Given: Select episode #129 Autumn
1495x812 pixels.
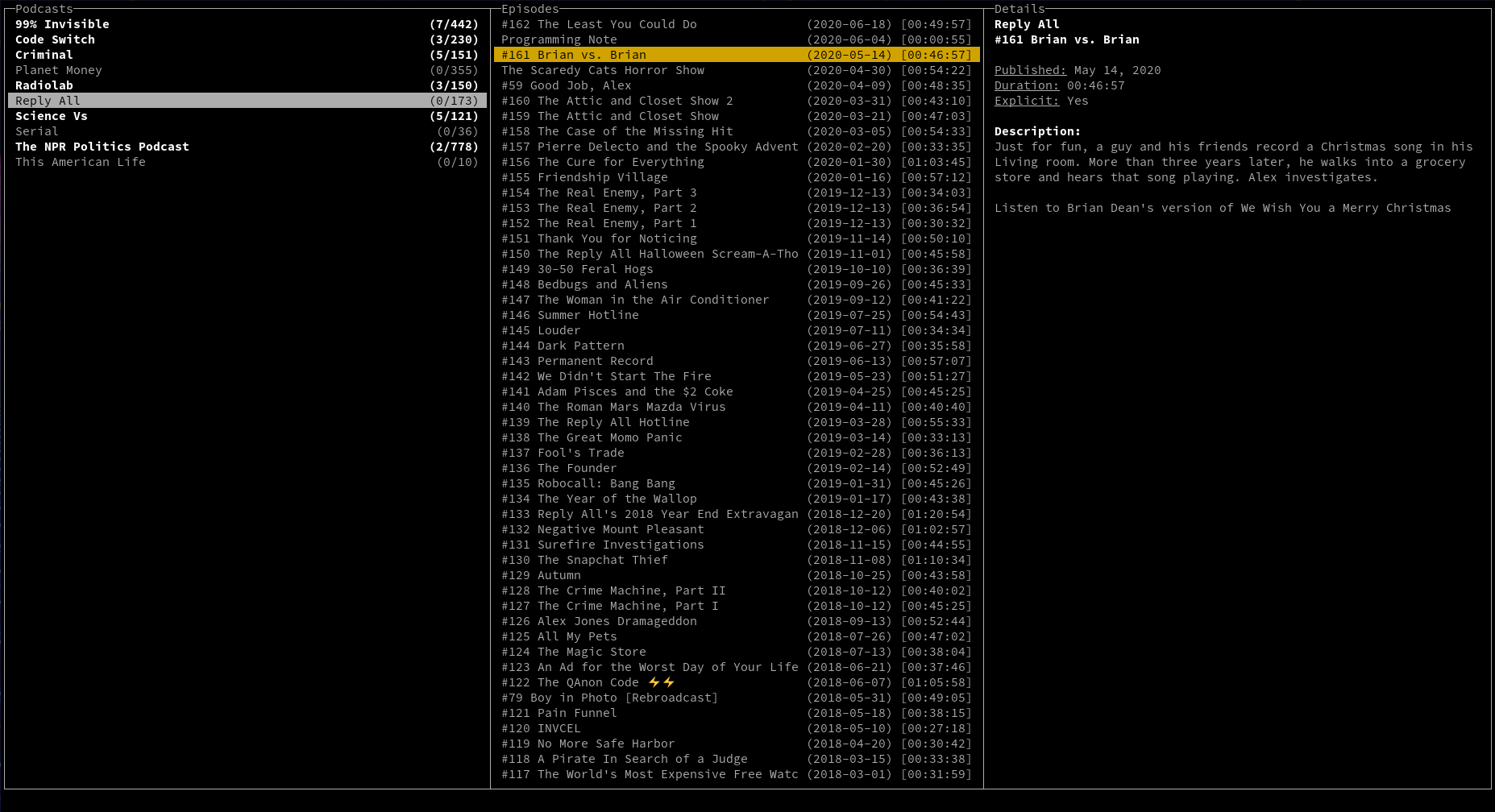Looking at the screenshot, I should point(737,575).
